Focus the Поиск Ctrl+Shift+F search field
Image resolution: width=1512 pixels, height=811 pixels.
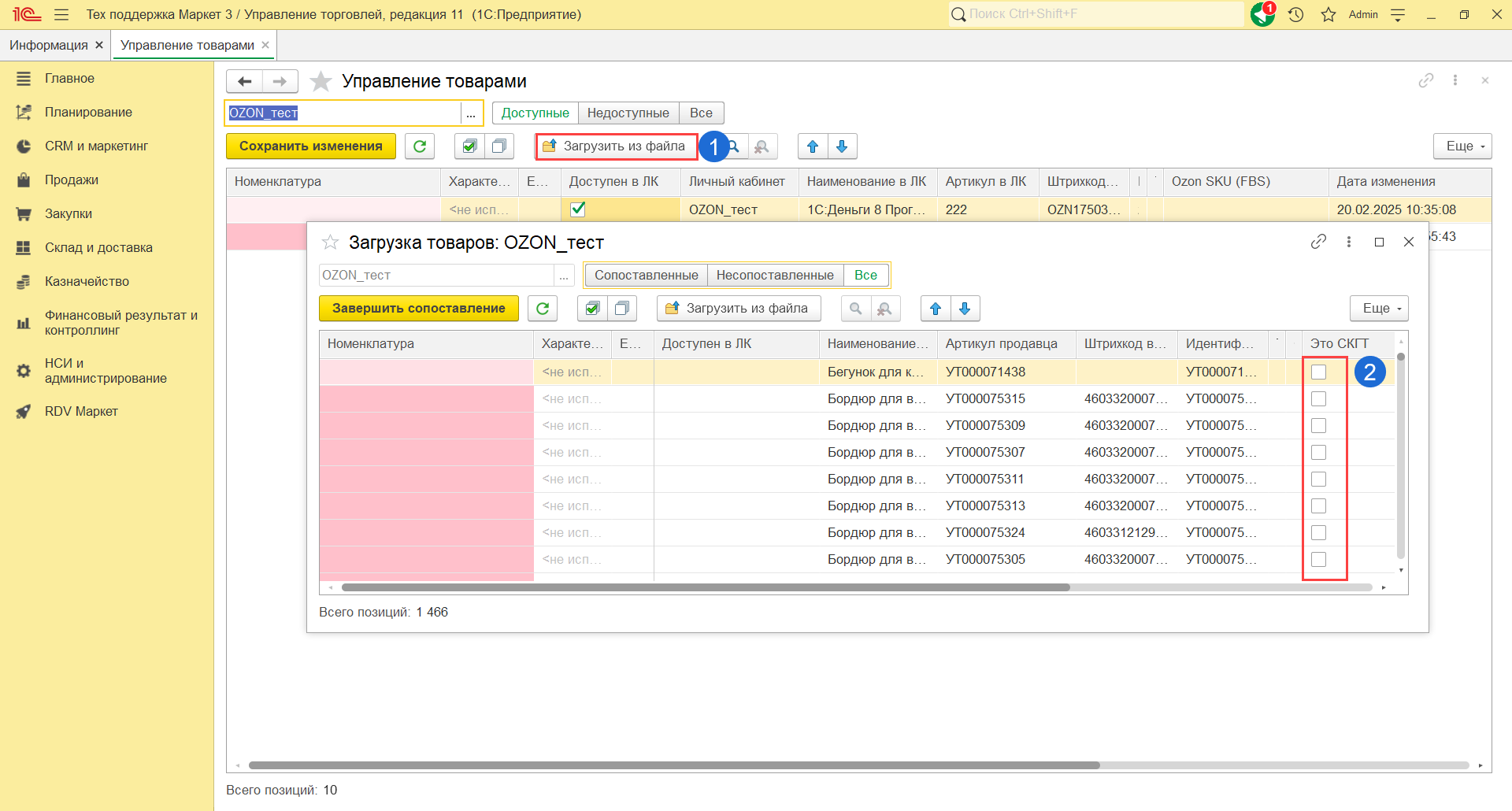(x=1096, y=14)
